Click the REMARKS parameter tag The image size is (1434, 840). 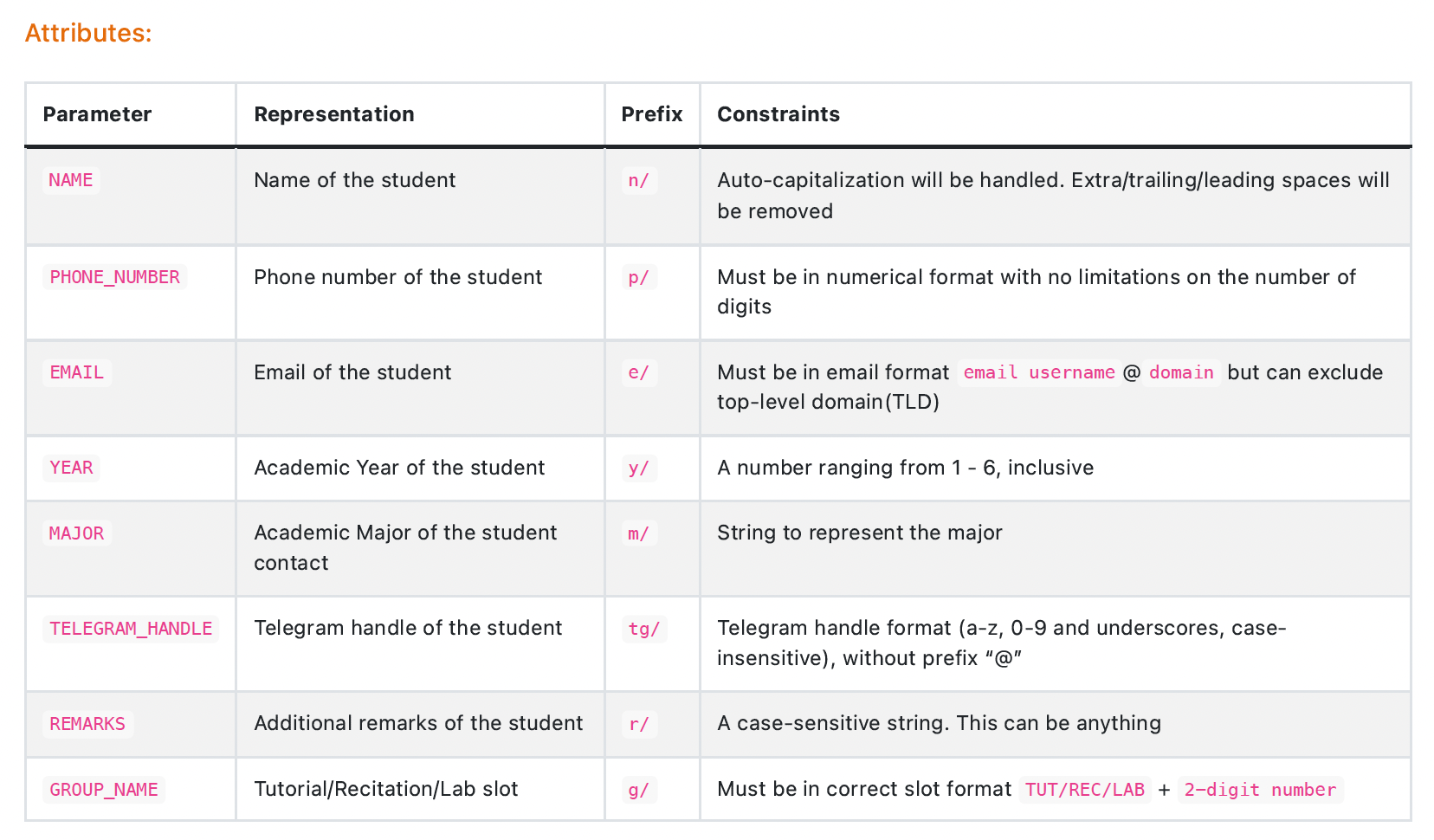87,724
